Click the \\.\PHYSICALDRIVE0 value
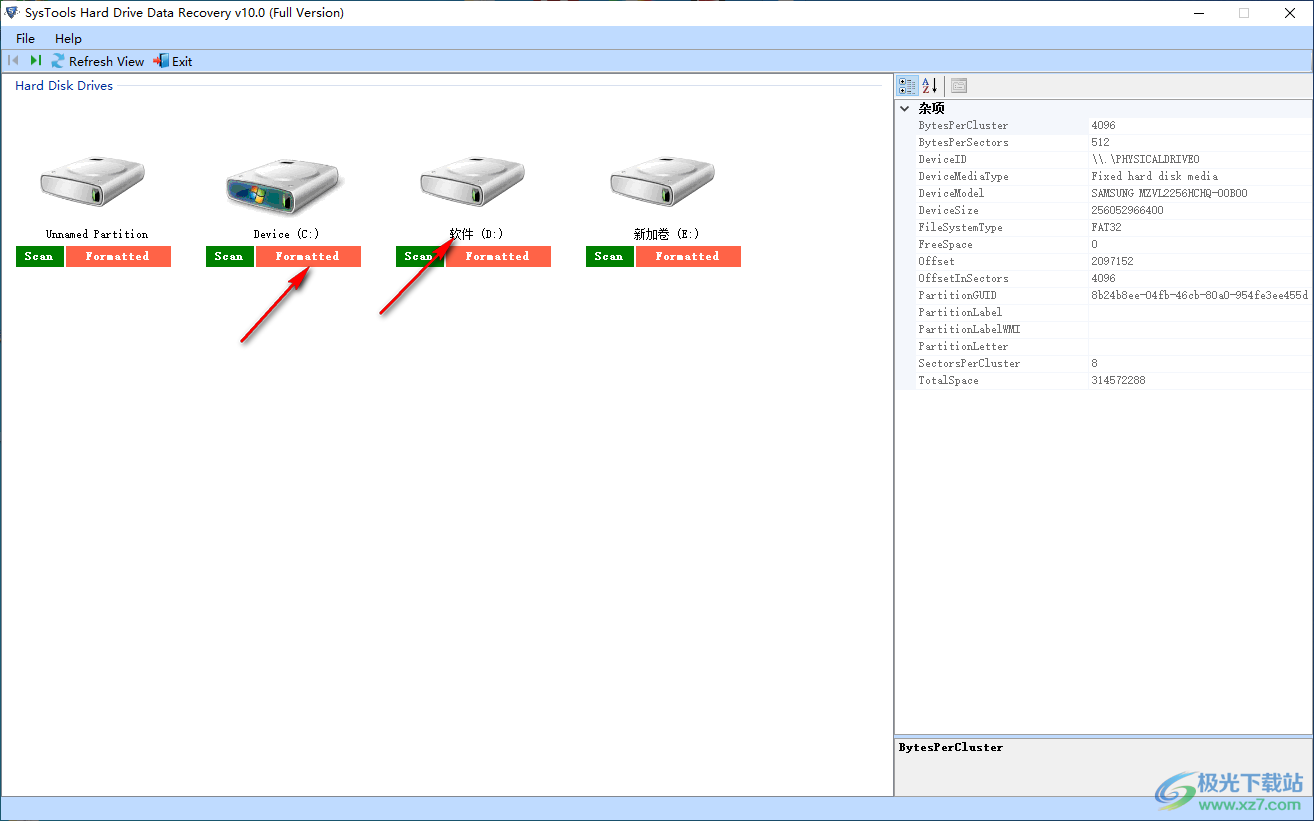The width and height of the screenshot is (1314, 821). pyautogui.click(x=1145, y=160)
